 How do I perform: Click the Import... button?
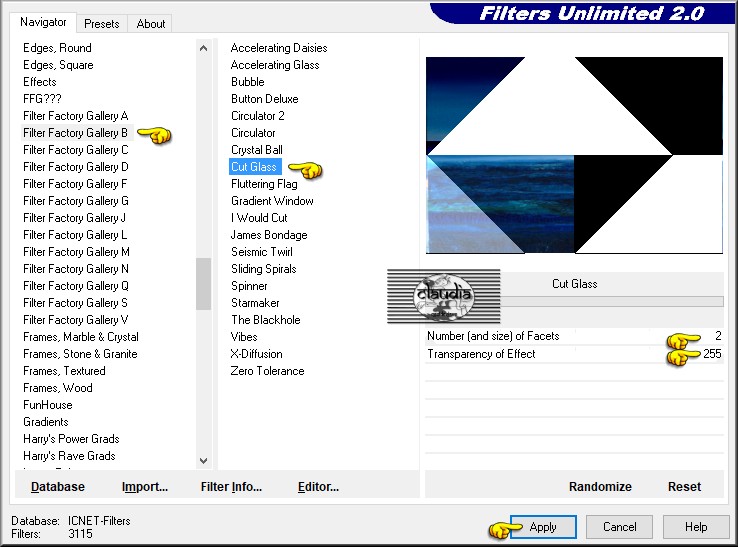coord(145,486)
